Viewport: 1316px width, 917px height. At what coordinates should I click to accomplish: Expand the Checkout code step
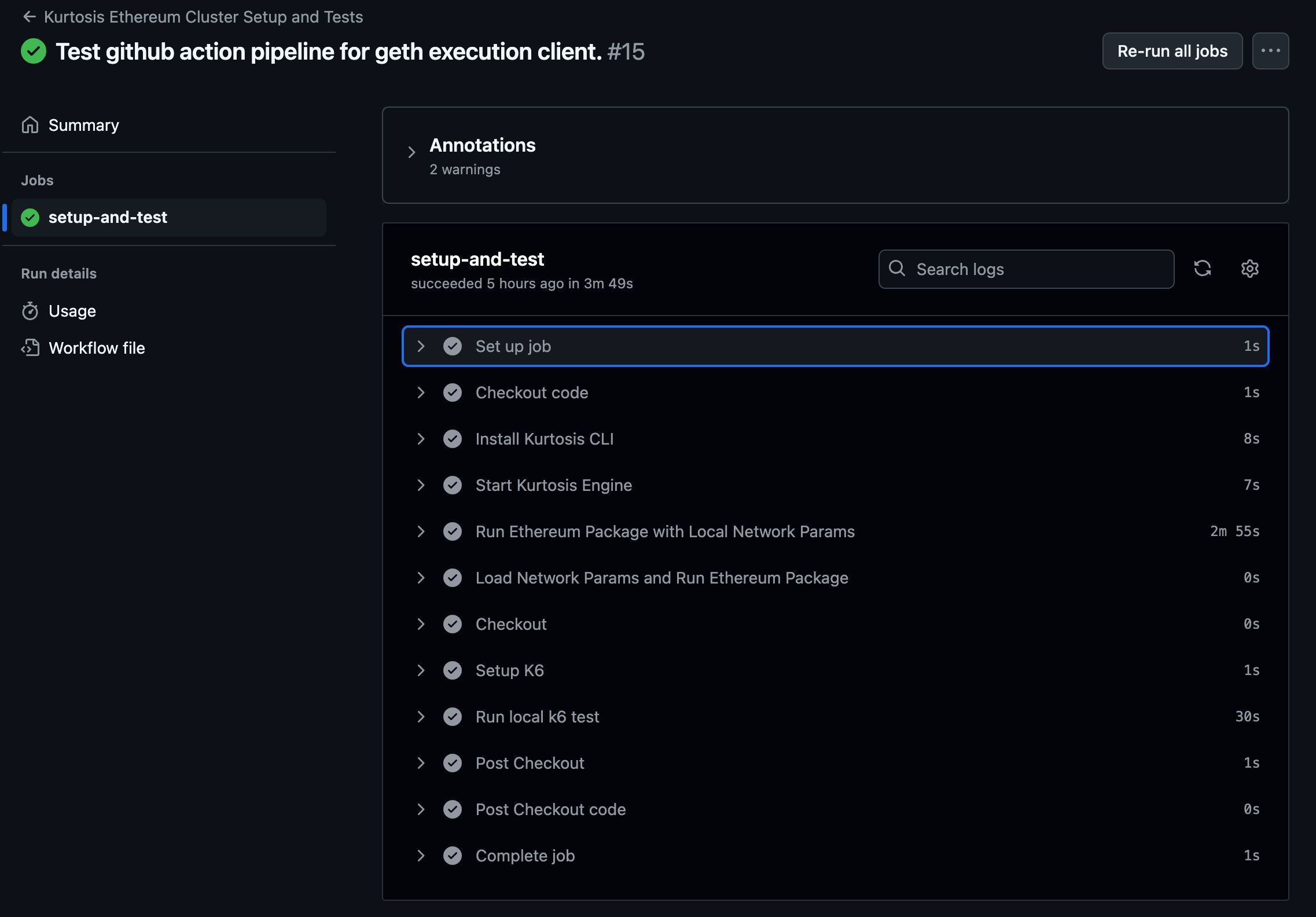tap(836, 393)
